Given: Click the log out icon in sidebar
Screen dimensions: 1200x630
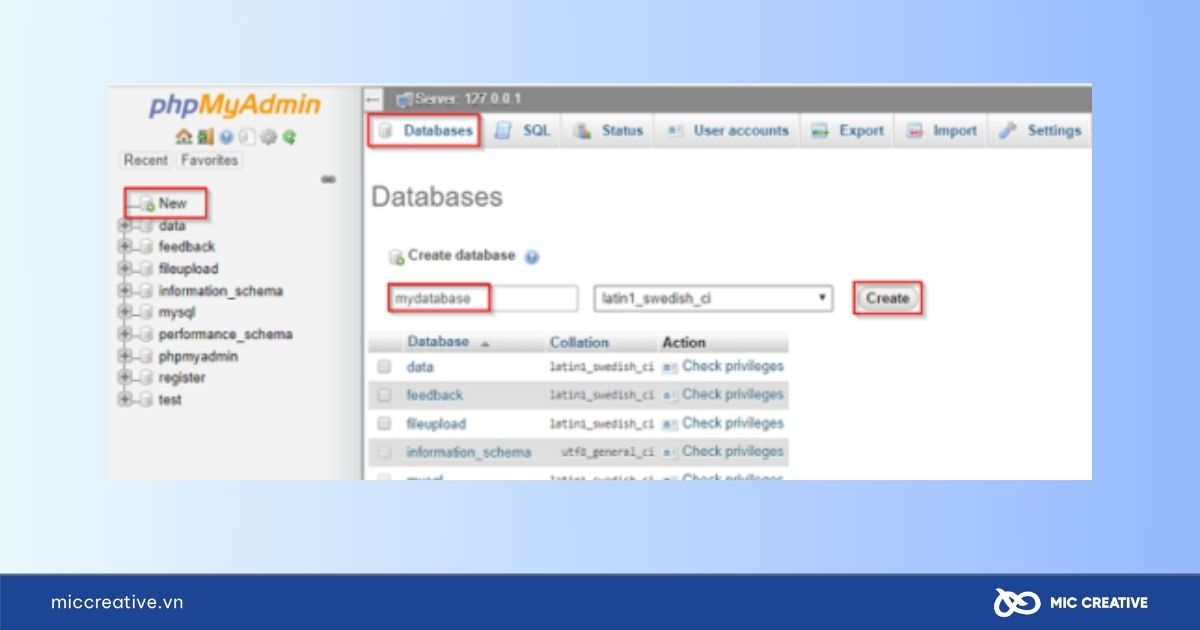Looking at the screenshot, I should click(205, 137).
